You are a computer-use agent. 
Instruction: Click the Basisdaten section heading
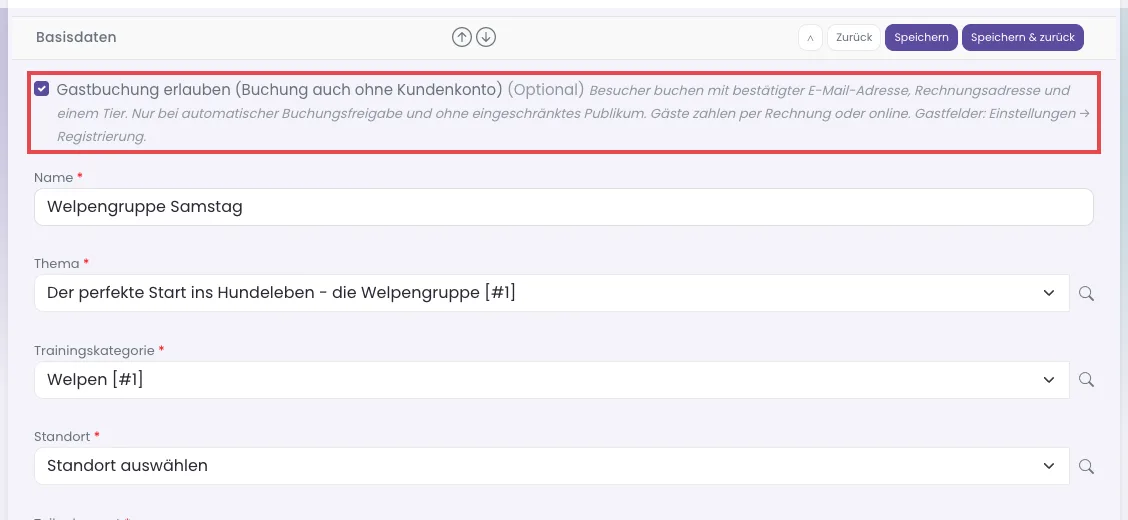(x=76, y=37)
